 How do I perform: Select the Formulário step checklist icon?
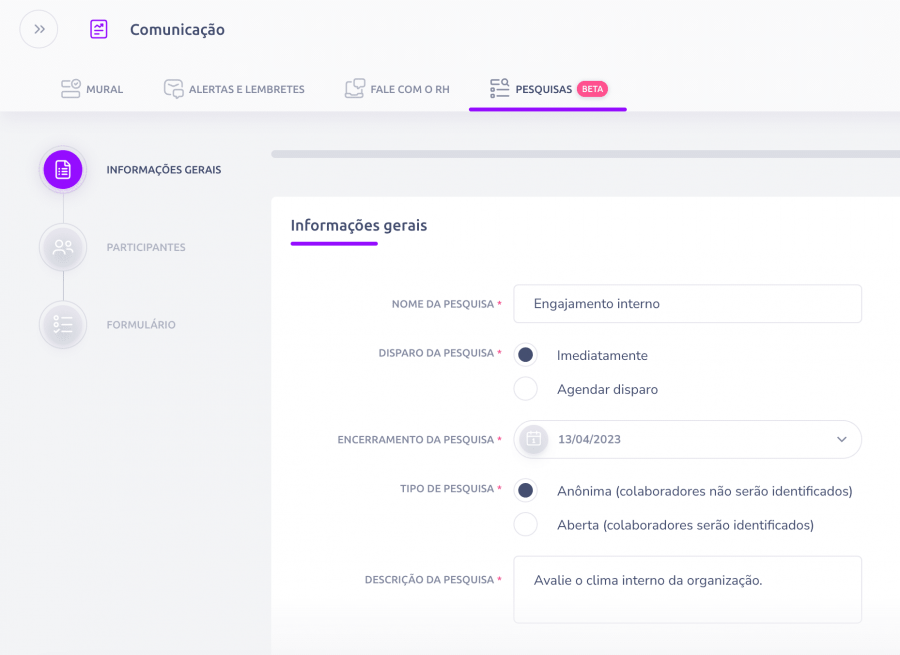point(63,325)
